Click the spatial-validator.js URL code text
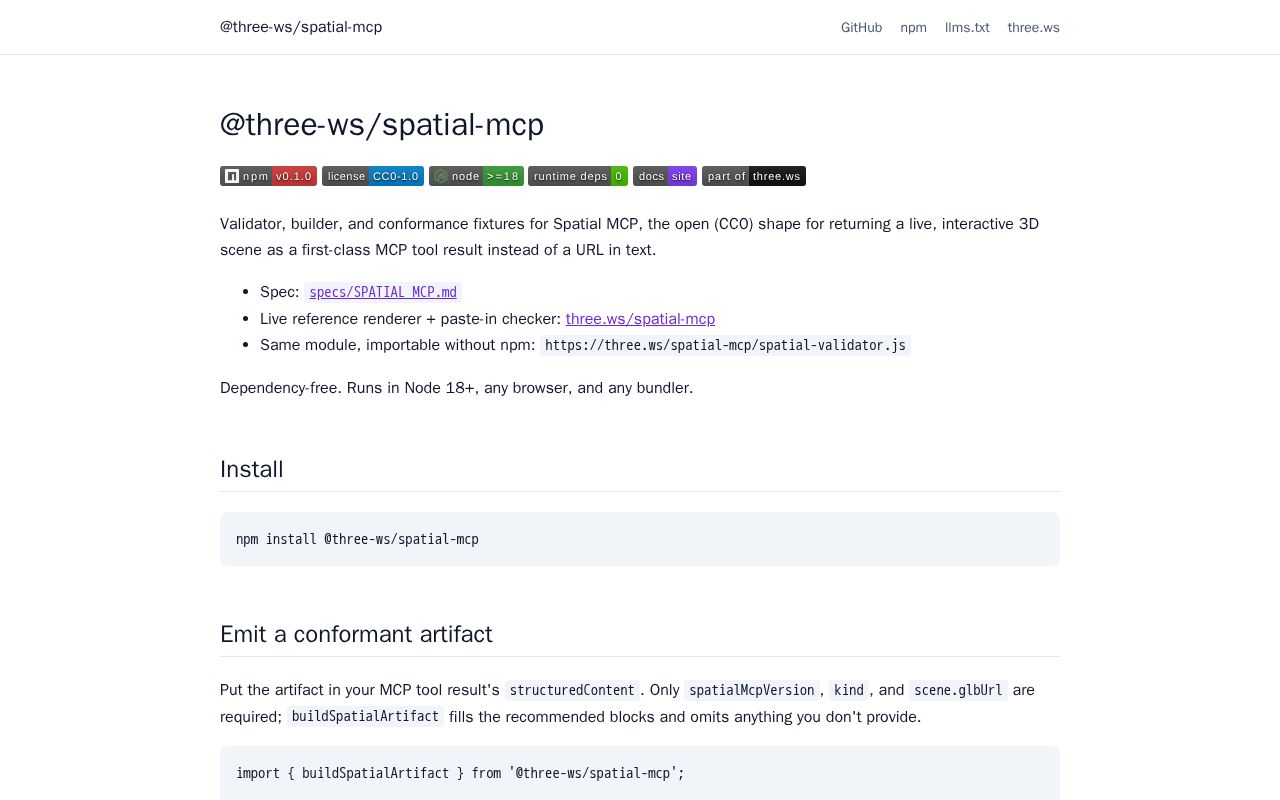This screenshot has height=800, width=1280. pyautogui.click(x=725, y=345)
